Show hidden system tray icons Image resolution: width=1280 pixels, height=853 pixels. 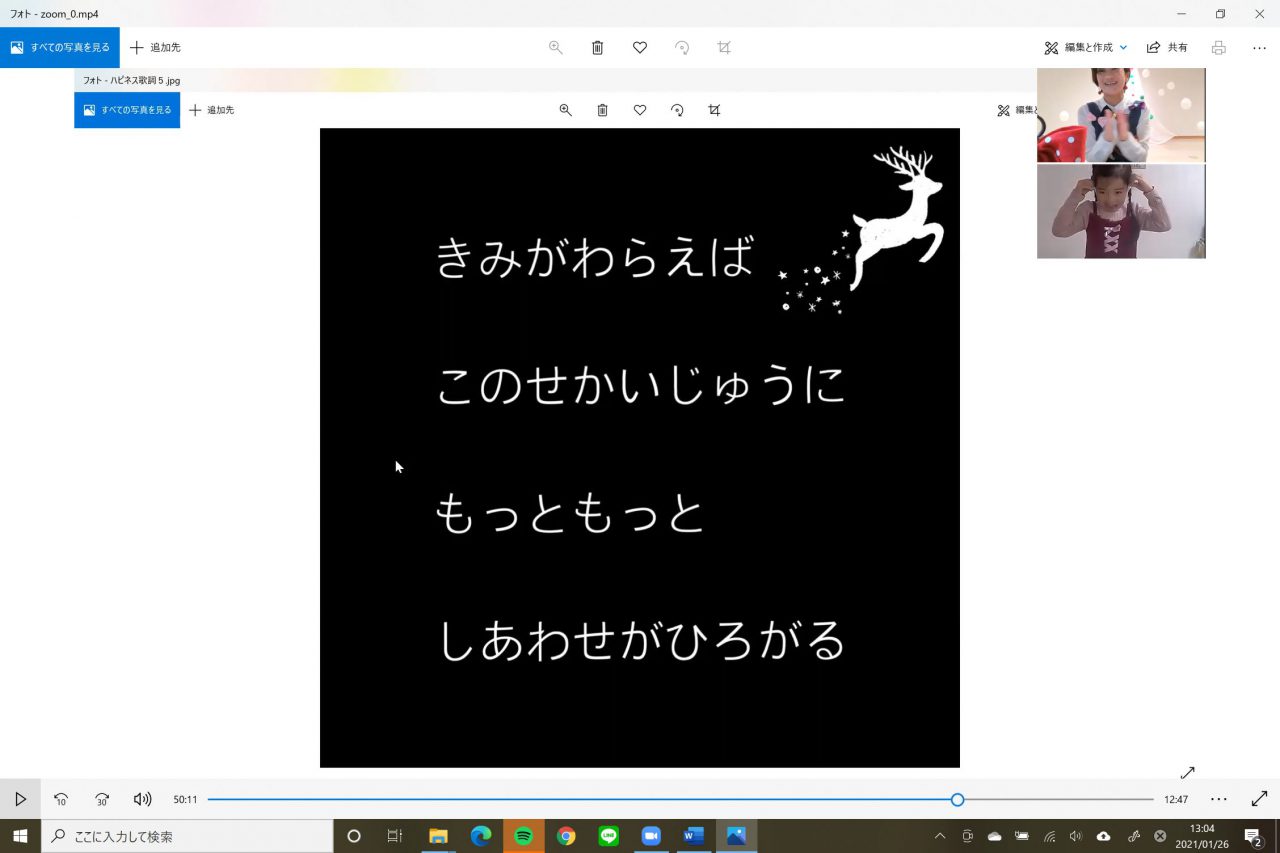939,836
